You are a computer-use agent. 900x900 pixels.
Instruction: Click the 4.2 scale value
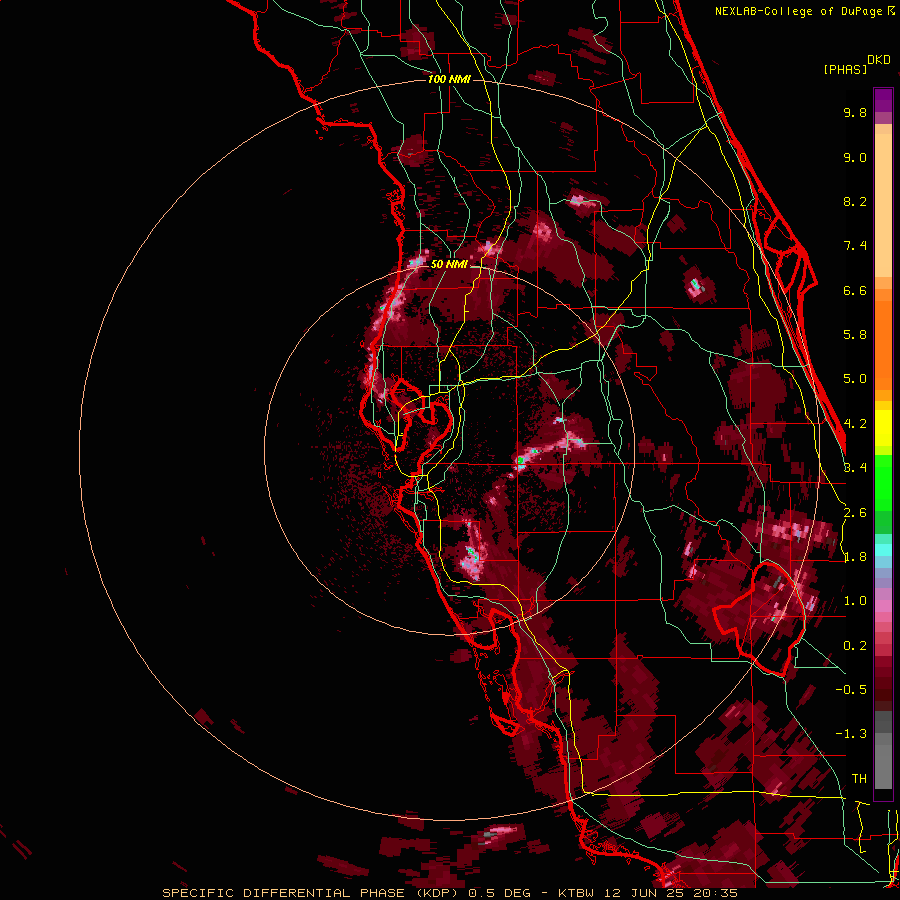point(855,424)
